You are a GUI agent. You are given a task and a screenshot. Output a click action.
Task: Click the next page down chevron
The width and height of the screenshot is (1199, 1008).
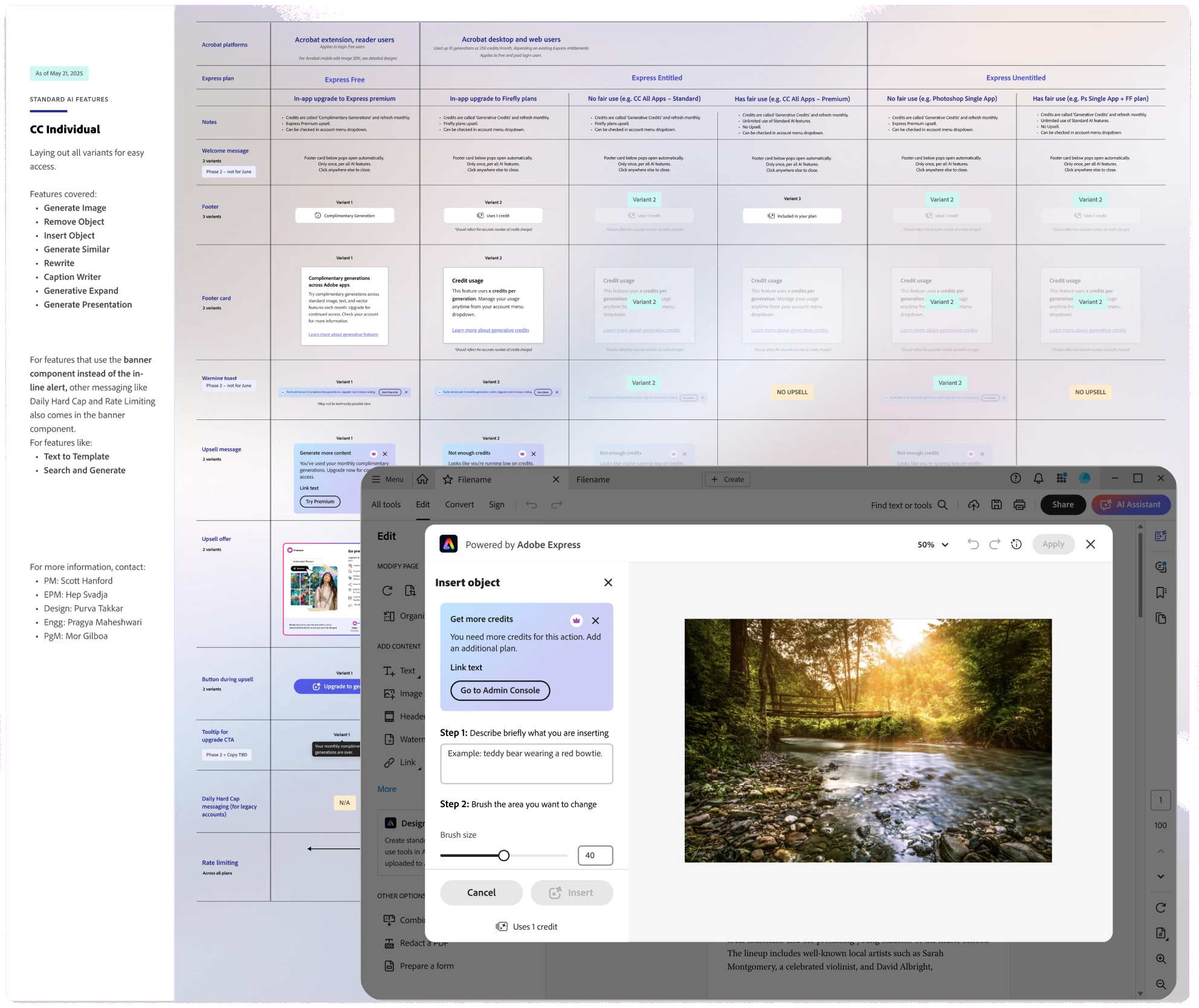tap(1161, 876)
